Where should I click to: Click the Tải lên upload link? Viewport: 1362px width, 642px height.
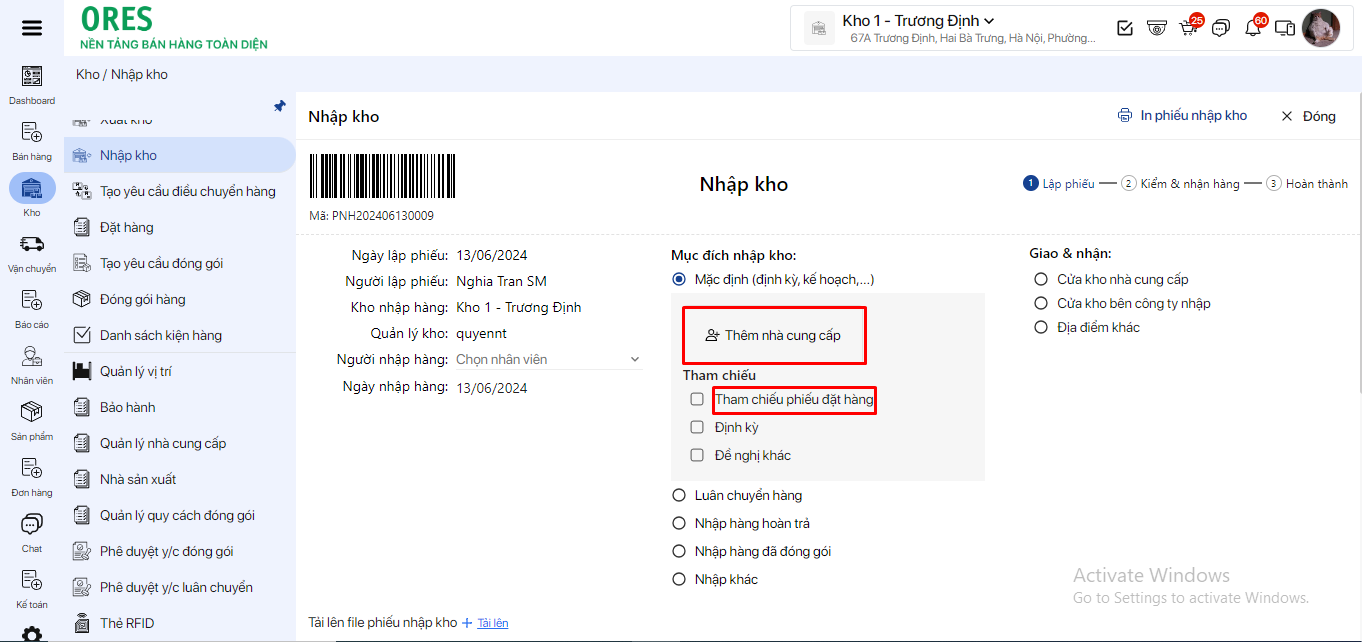click(492, 623)
